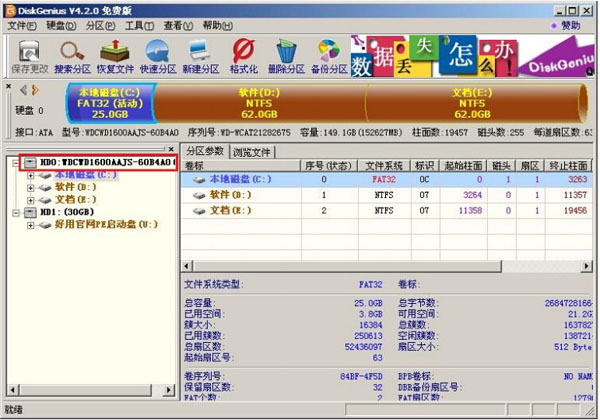This screenshot has height=420, width=600.
Task: Expand the 软件 (D:) tree node
Action: point(31,188)
